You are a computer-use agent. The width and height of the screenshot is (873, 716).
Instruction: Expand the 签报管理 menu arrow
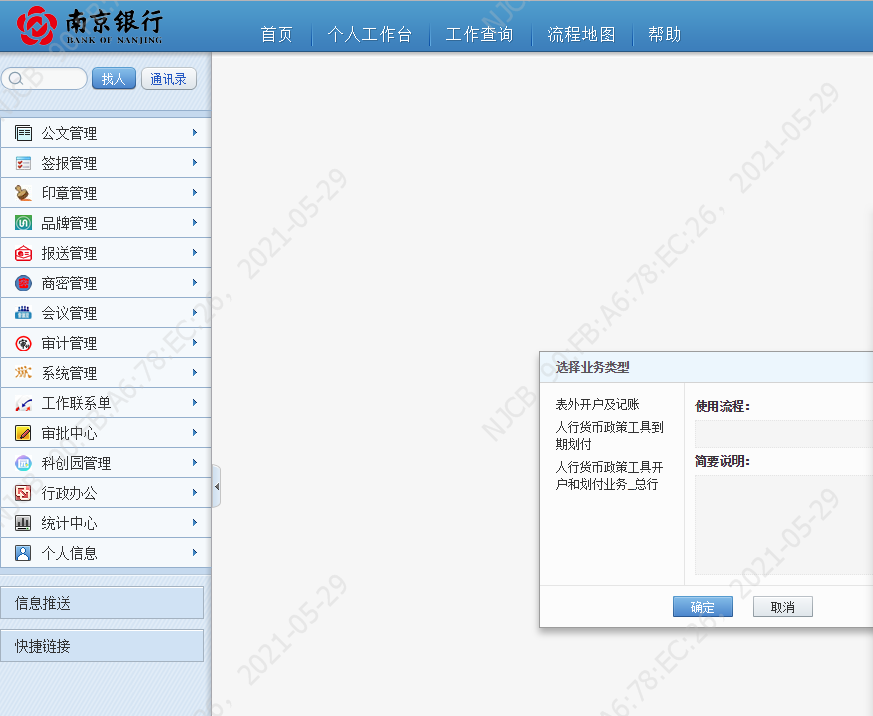pos(195,163)
